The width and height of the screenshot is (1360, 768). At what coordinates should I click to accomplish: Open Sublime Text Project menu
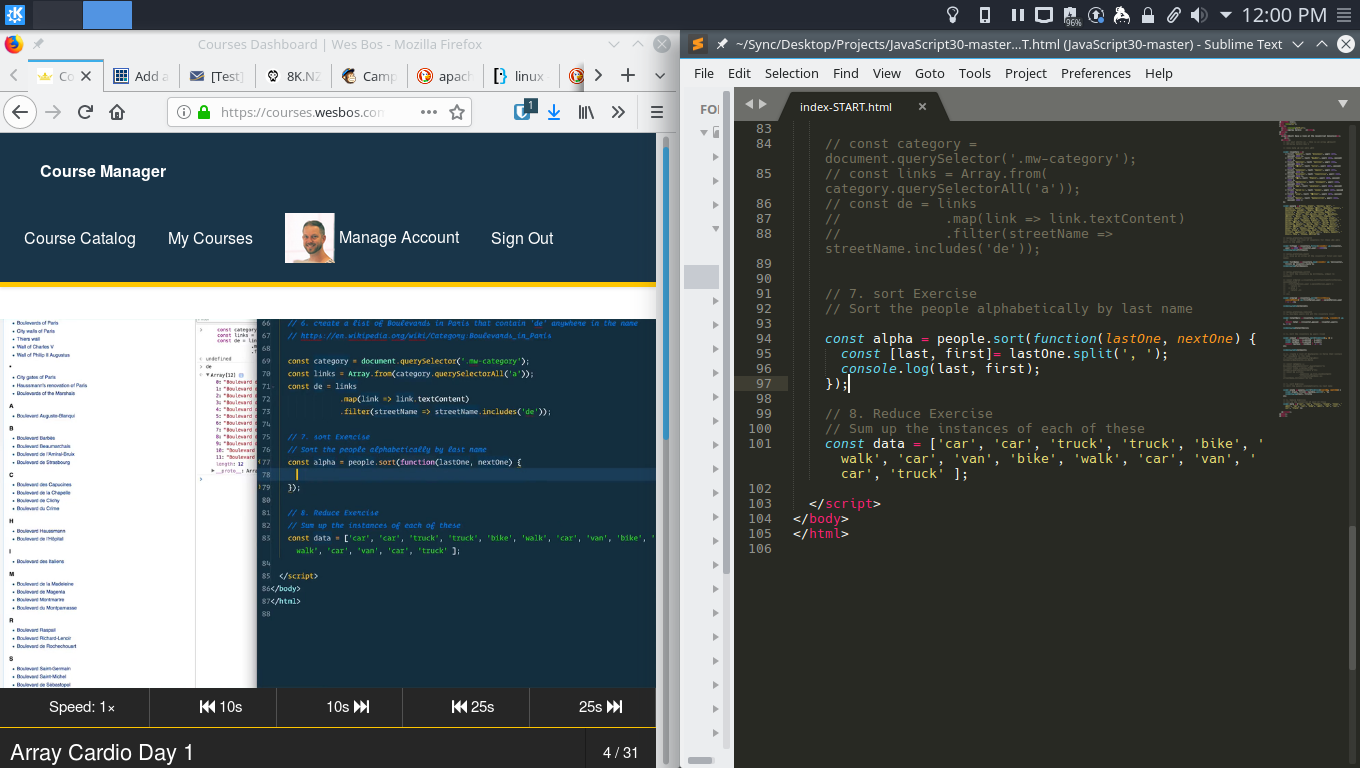tap(1026, 73)
